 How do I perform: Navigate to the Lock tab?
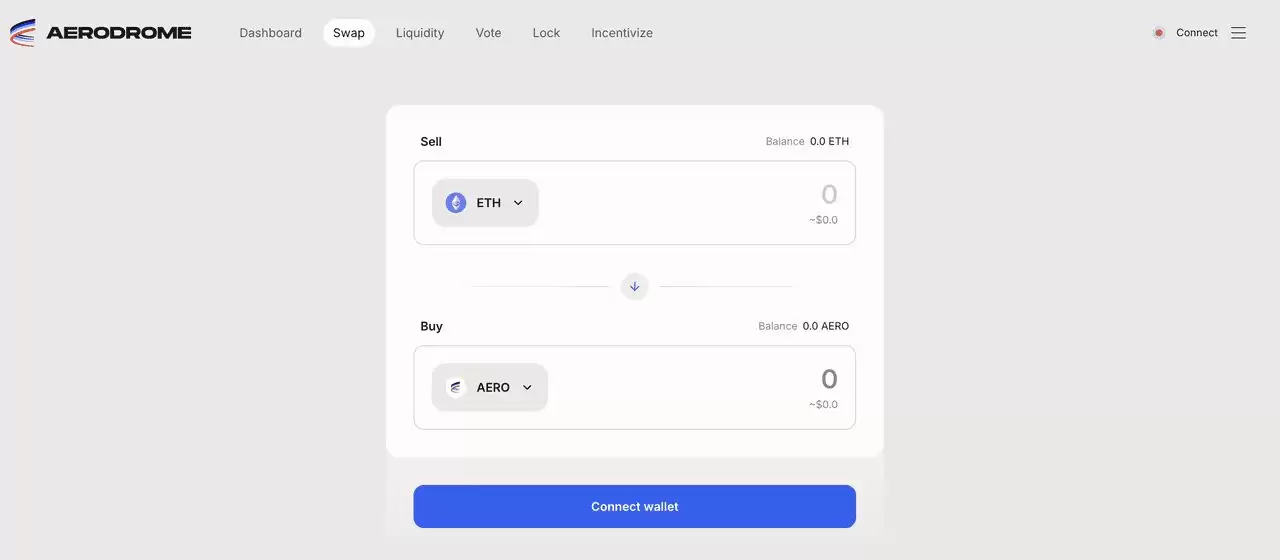tap(546, 33)
